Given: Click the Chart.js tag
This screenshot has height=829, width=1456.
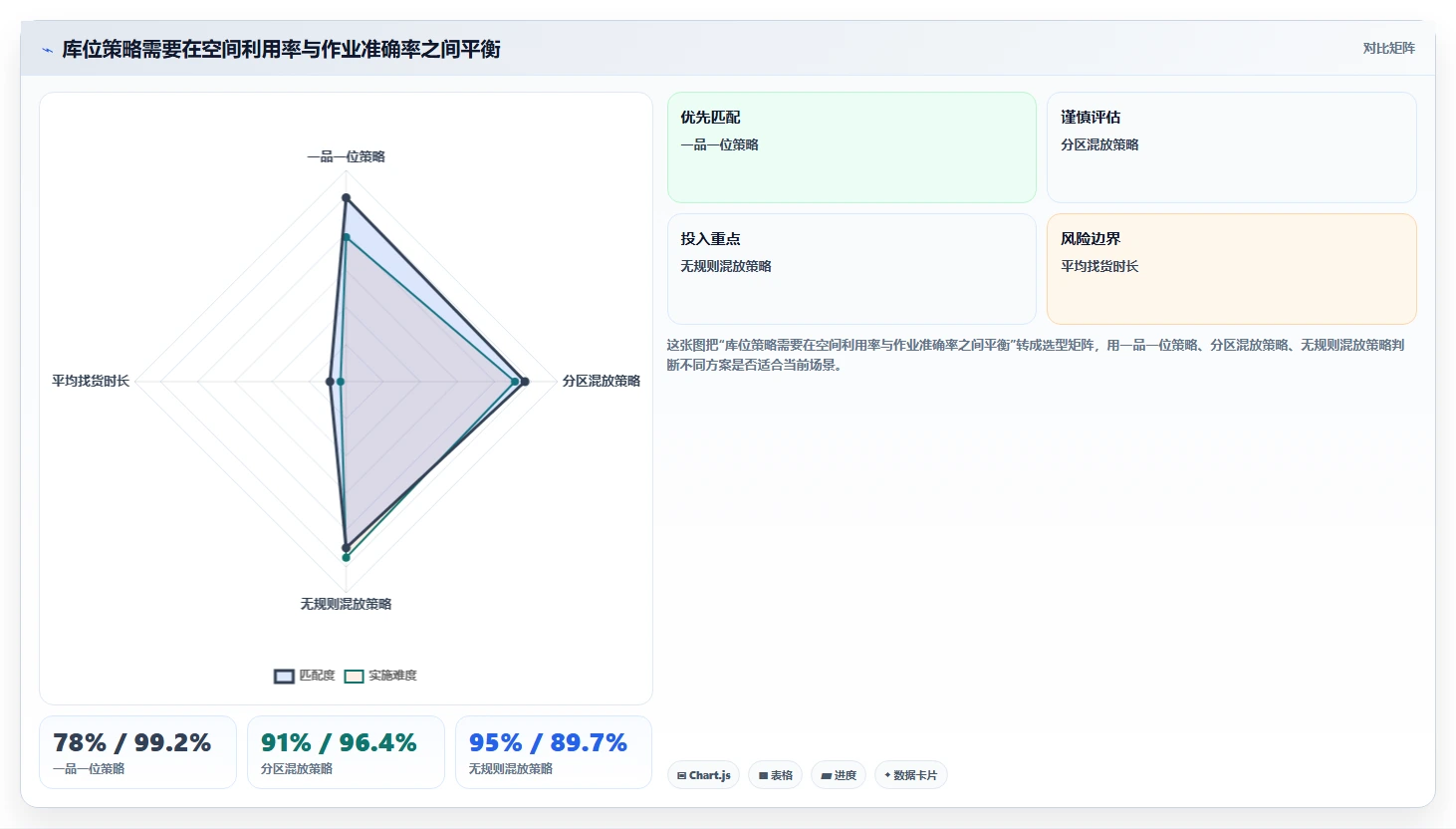Looking at the screenshot, I should click(703, 775).
